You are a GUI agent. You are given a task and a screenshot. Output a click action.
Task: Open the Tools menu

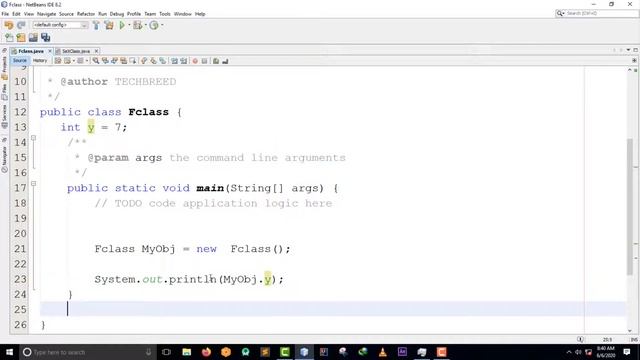click(x=165, y=14)
